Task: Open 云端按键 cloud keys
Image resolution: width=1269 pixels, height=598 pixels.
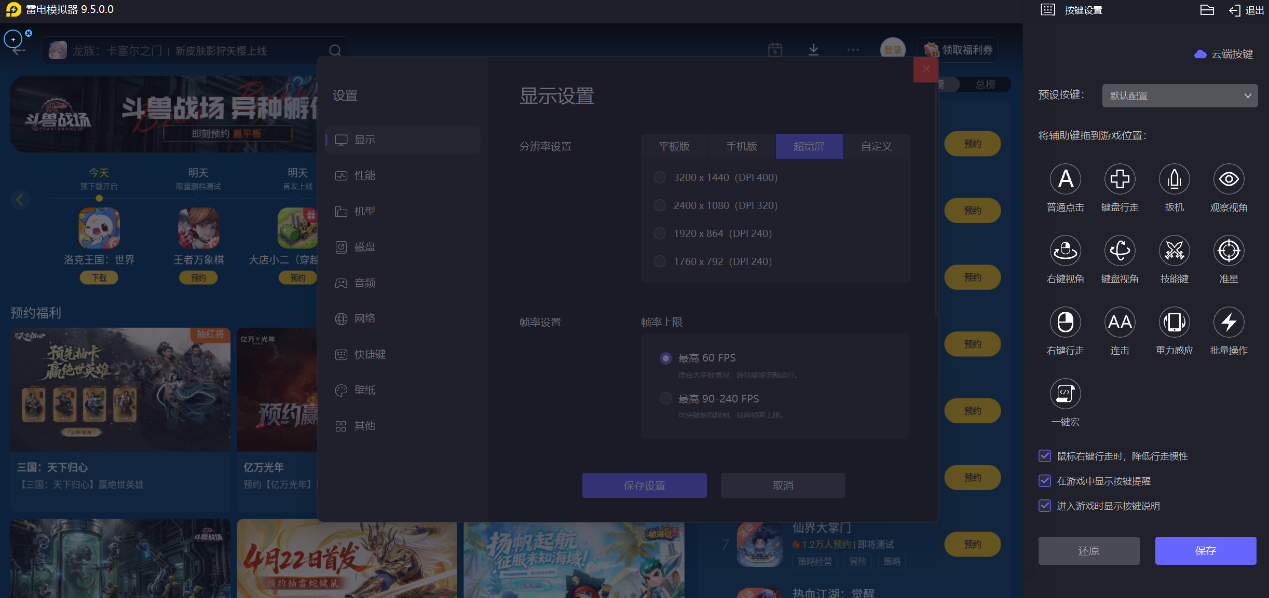Action: (1224, 54)
